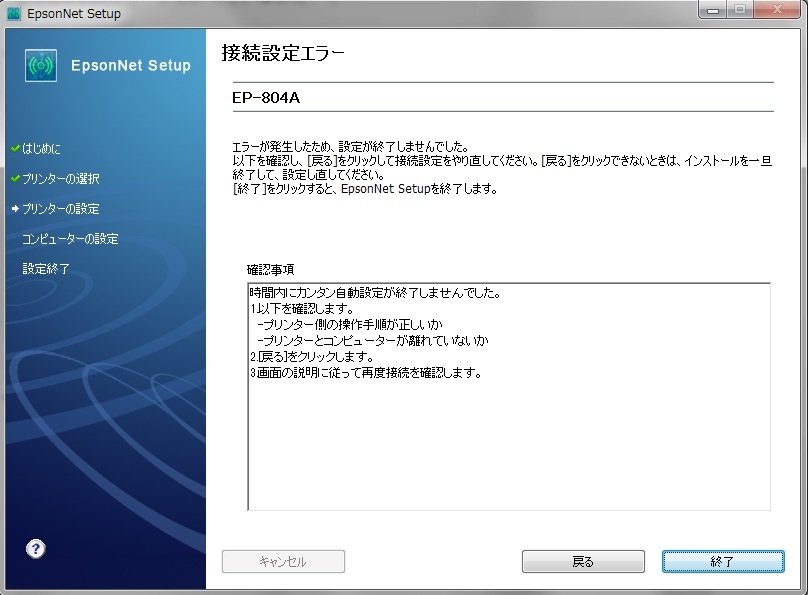Open help via the question mark icon
Screen dimensions: 808x595
click(36, 549)
